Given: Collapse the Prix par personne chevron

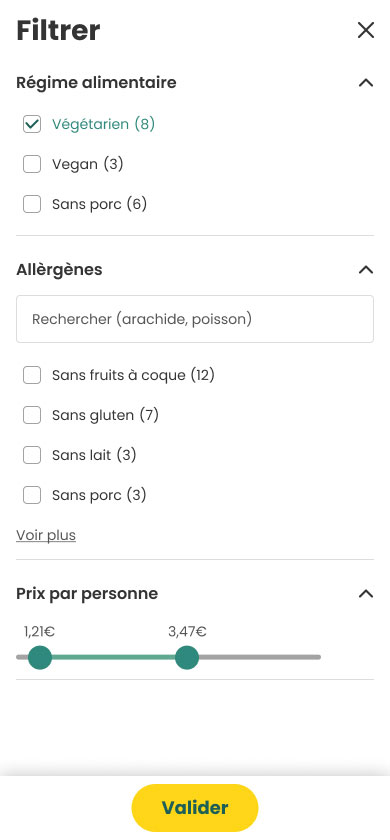Looking at the screenshot, I should (365, 594).
